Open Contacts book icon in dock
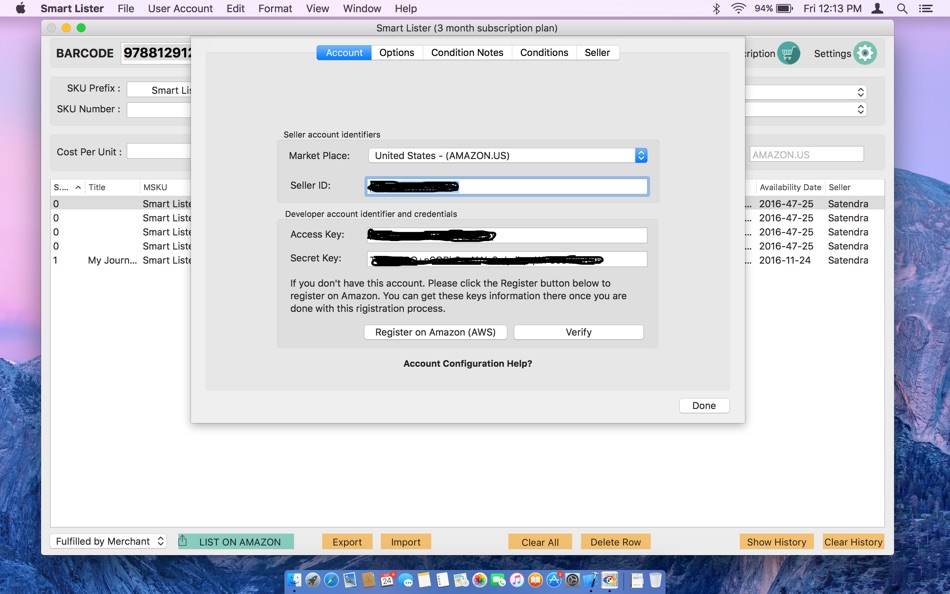The image size is (950, 594). click(368, 580)
